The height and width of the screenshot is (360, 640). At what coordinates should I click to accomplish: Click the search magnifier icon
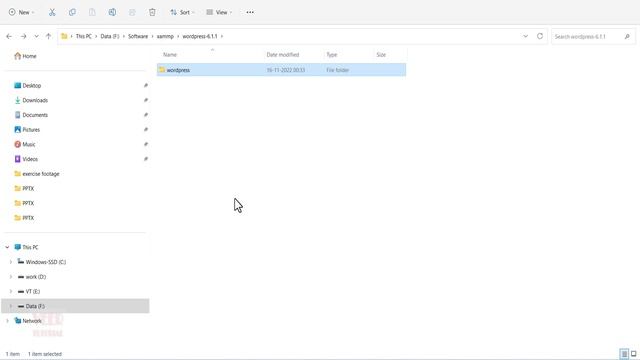pyautogui.click(x=627, y=36)
